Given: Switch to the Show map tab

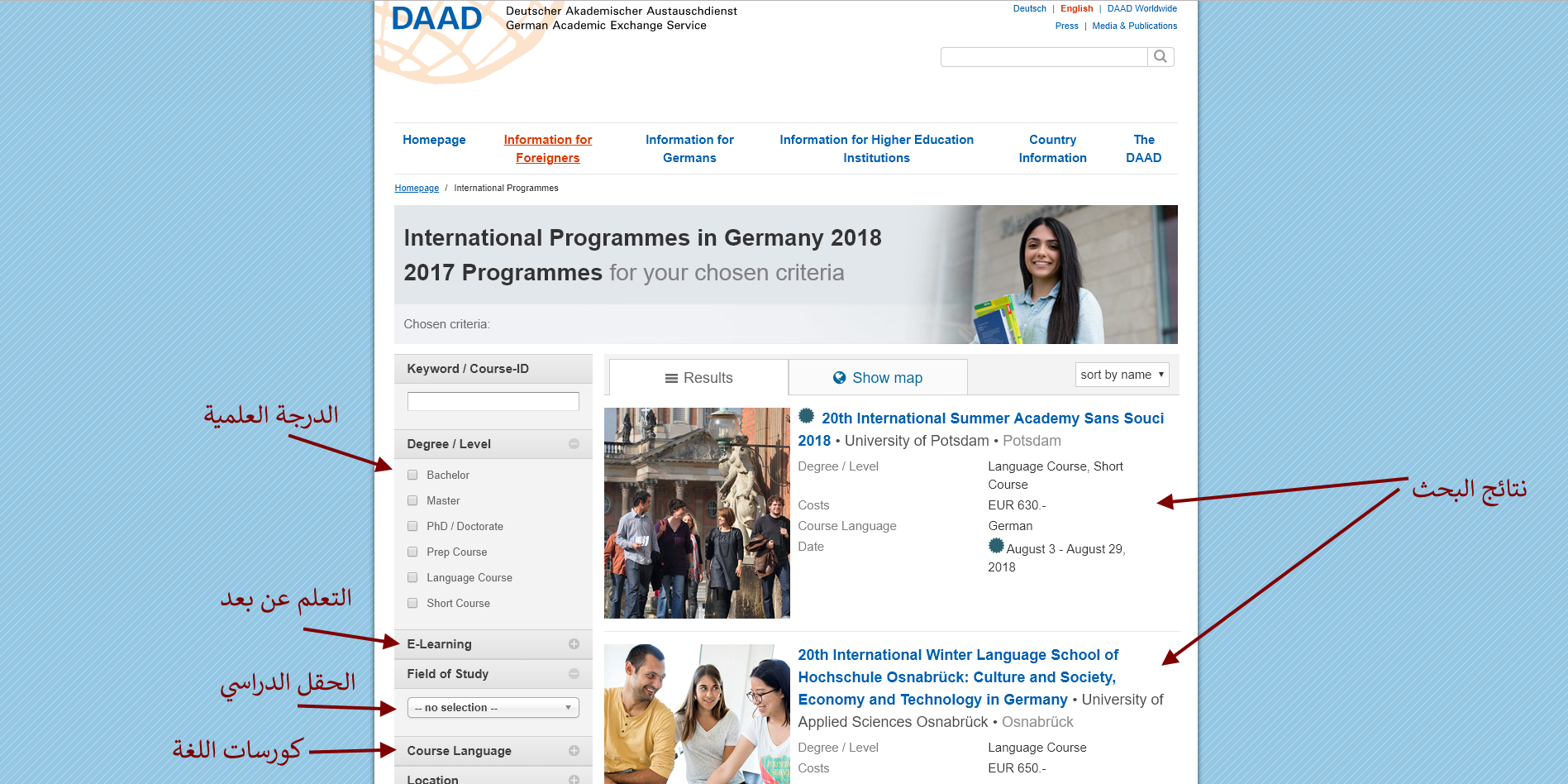Looking at the screenshot, I should 878,378.
